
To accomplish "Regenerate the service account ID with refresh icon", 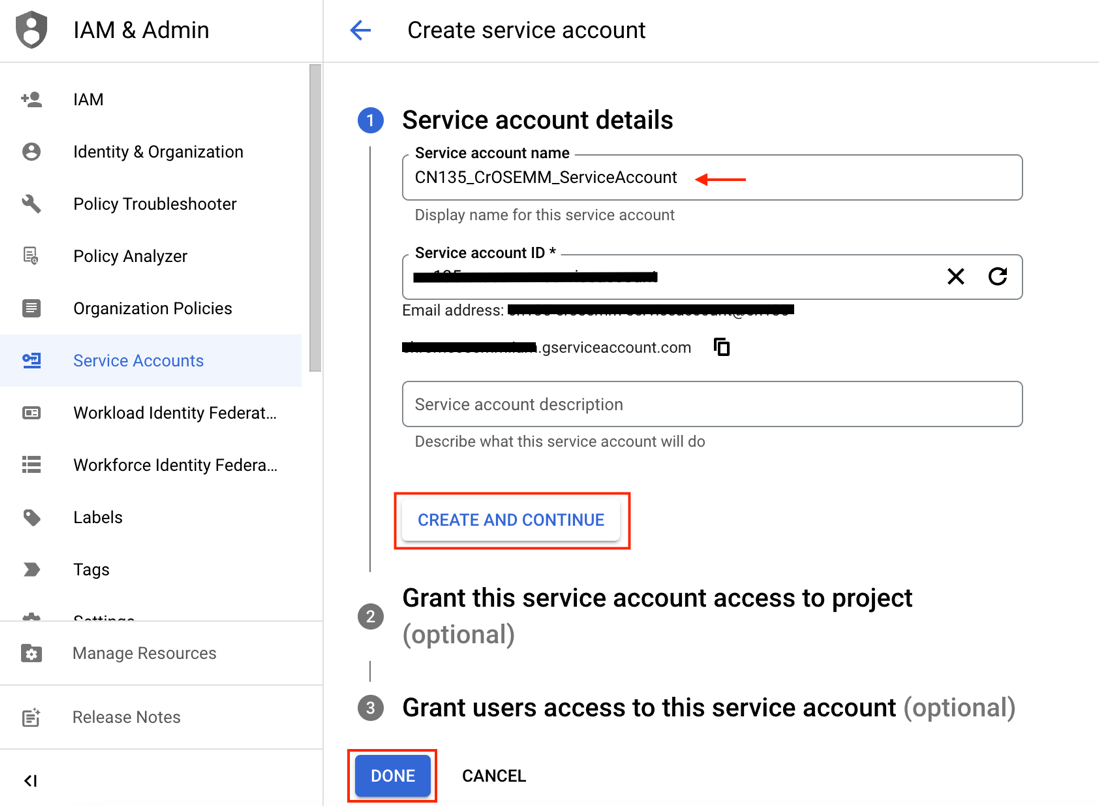I will point(997,277).
